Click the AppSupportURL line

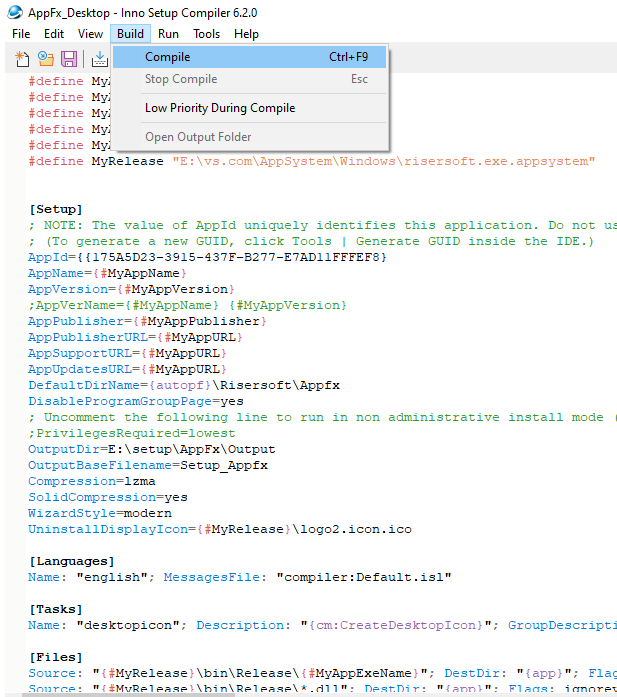[127, 353]
